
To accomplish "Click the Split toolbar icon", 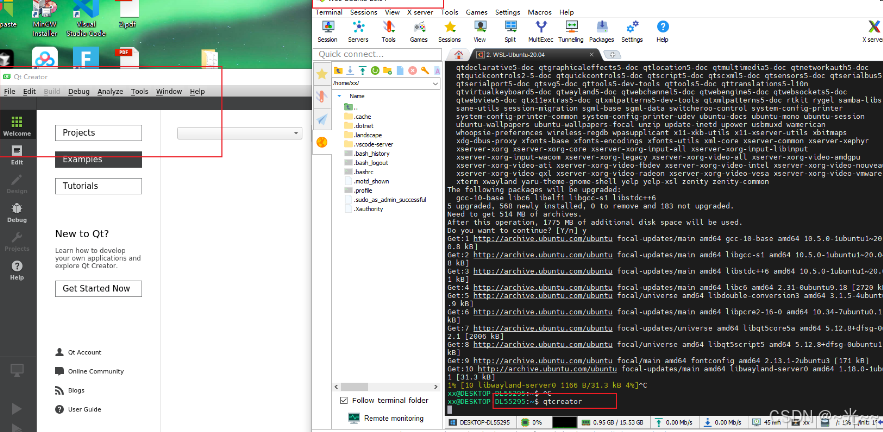I will click(510, 31).
